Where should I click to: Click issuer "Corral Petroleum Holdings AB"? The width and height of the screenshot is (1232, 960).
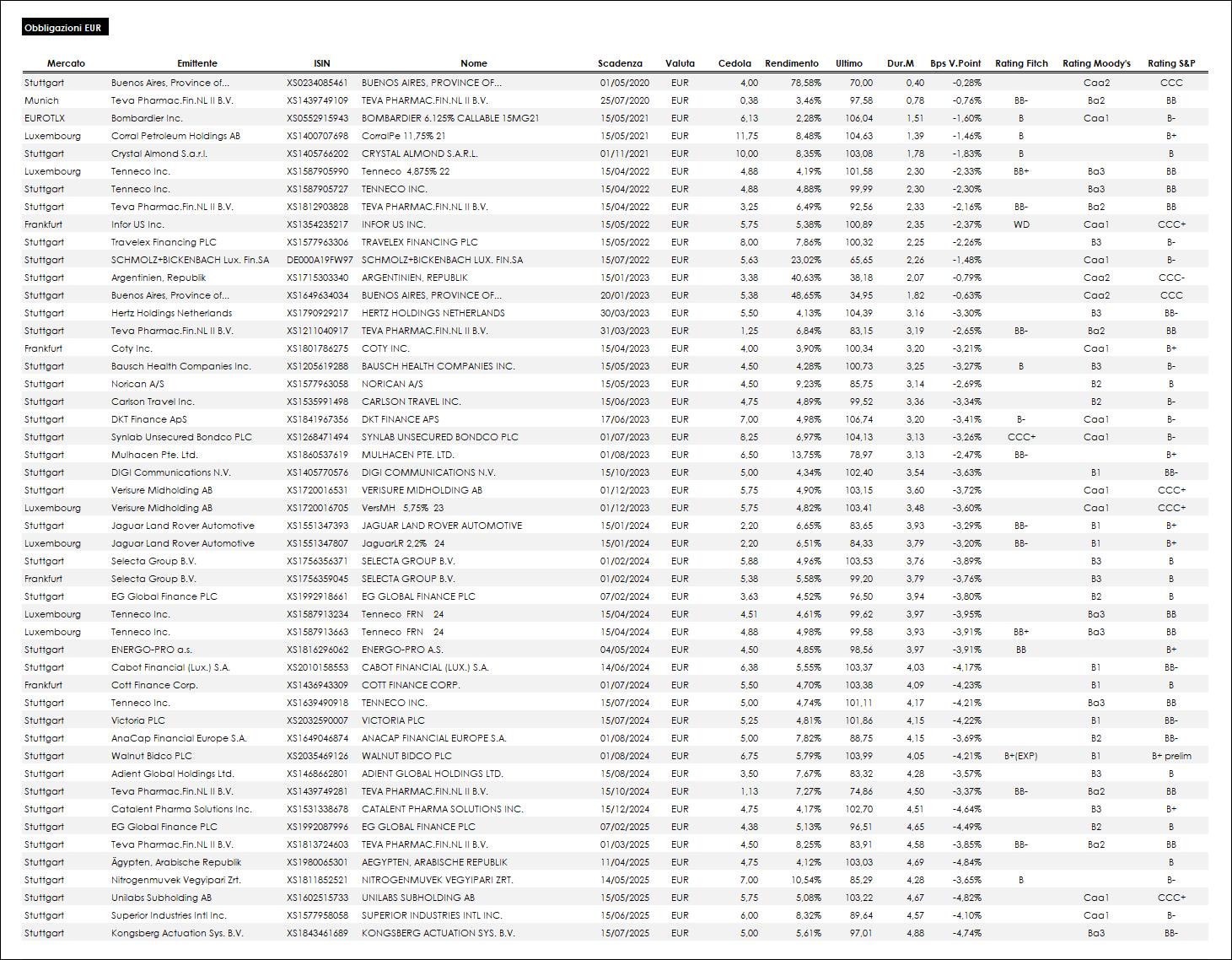tap(175, 136)
